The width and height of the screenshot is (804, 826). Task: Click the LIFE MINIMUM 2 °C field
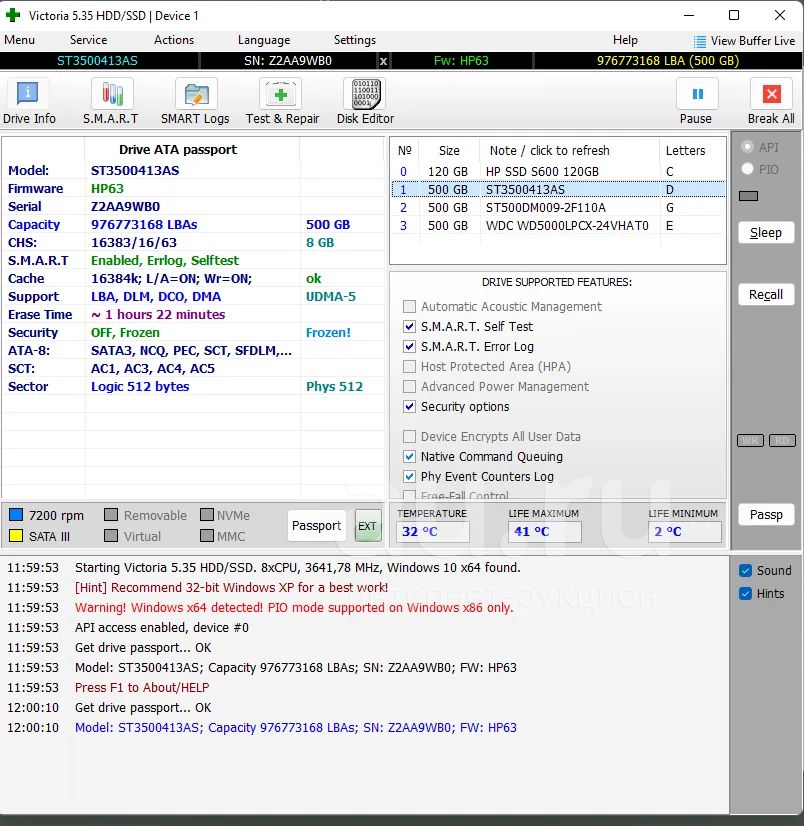click(x=685, y=532)
